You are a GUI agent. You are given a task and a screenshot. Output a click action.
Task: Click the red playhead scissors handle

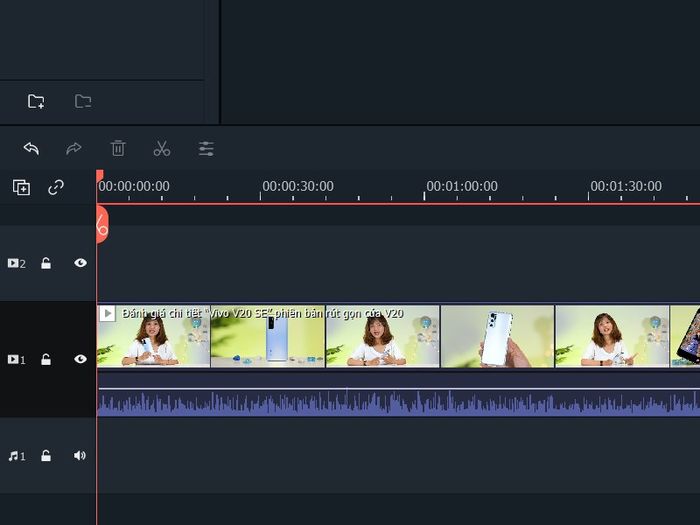point(102,225)
